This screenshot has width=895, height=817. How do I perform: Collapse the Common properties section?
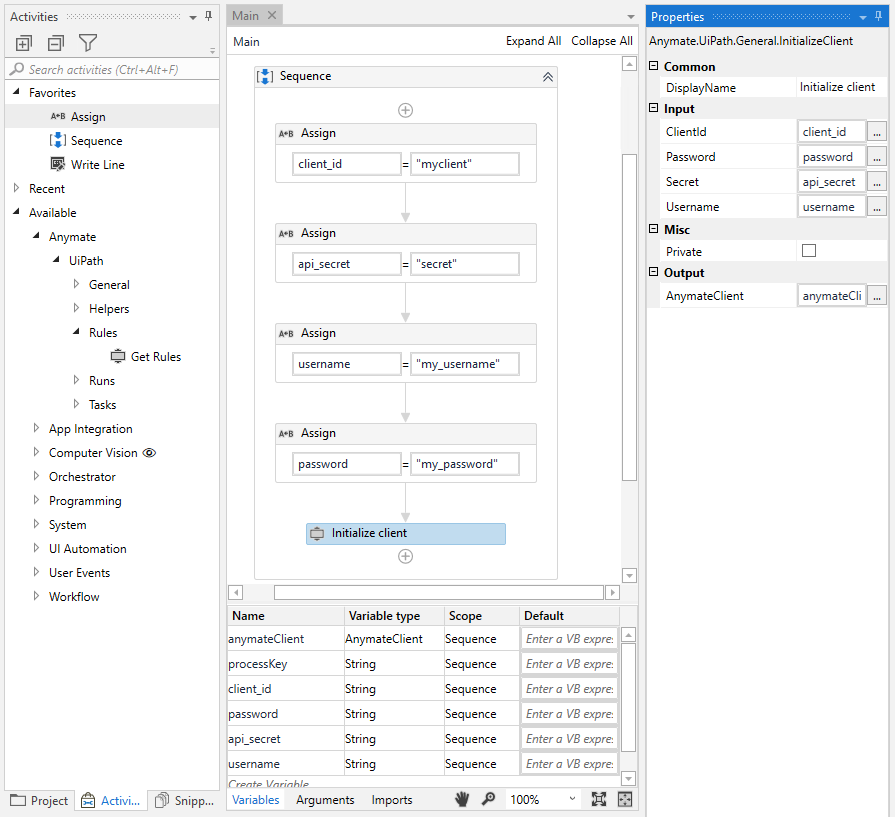point(654,67)
